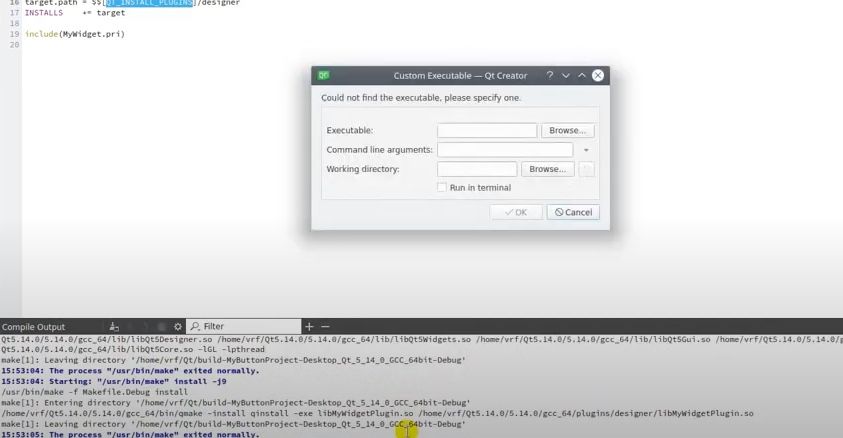The image size is (843, 438).
Task: Focus the Executable path field
Action: click(487, 131)
